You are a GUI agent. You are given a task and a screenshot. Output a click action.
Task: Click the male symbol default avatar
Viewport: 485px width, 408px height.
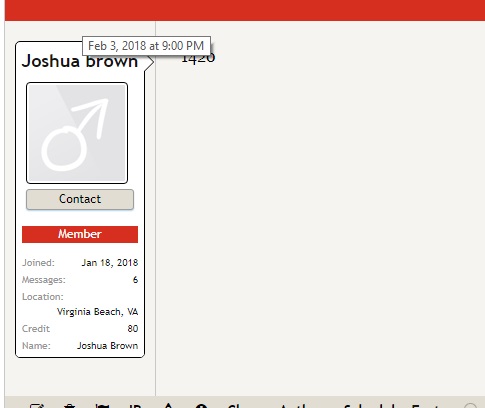77,133
